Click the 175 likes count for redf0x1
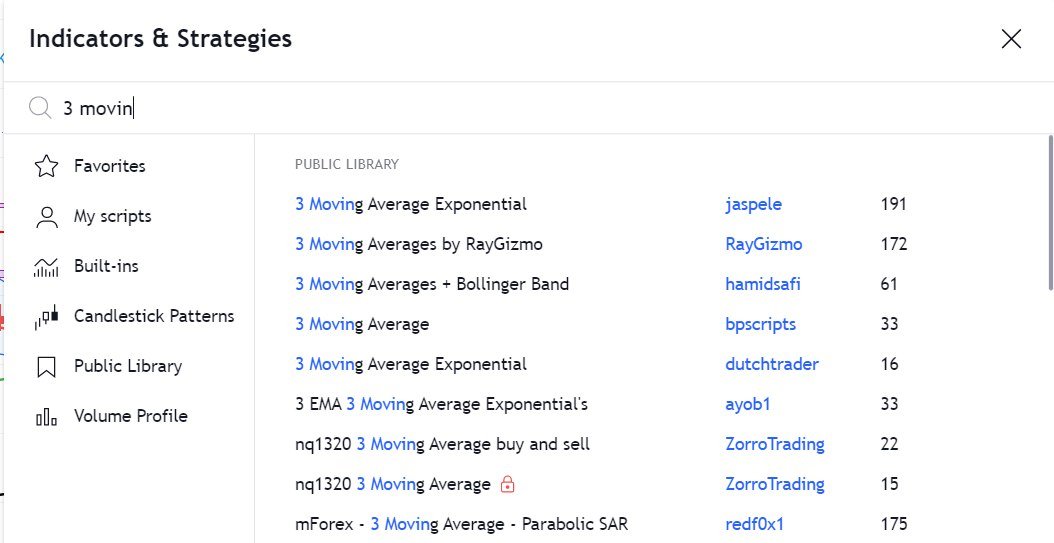This screenshot has width=1054, height=543. pyautogui.click(x=893, y=524)
